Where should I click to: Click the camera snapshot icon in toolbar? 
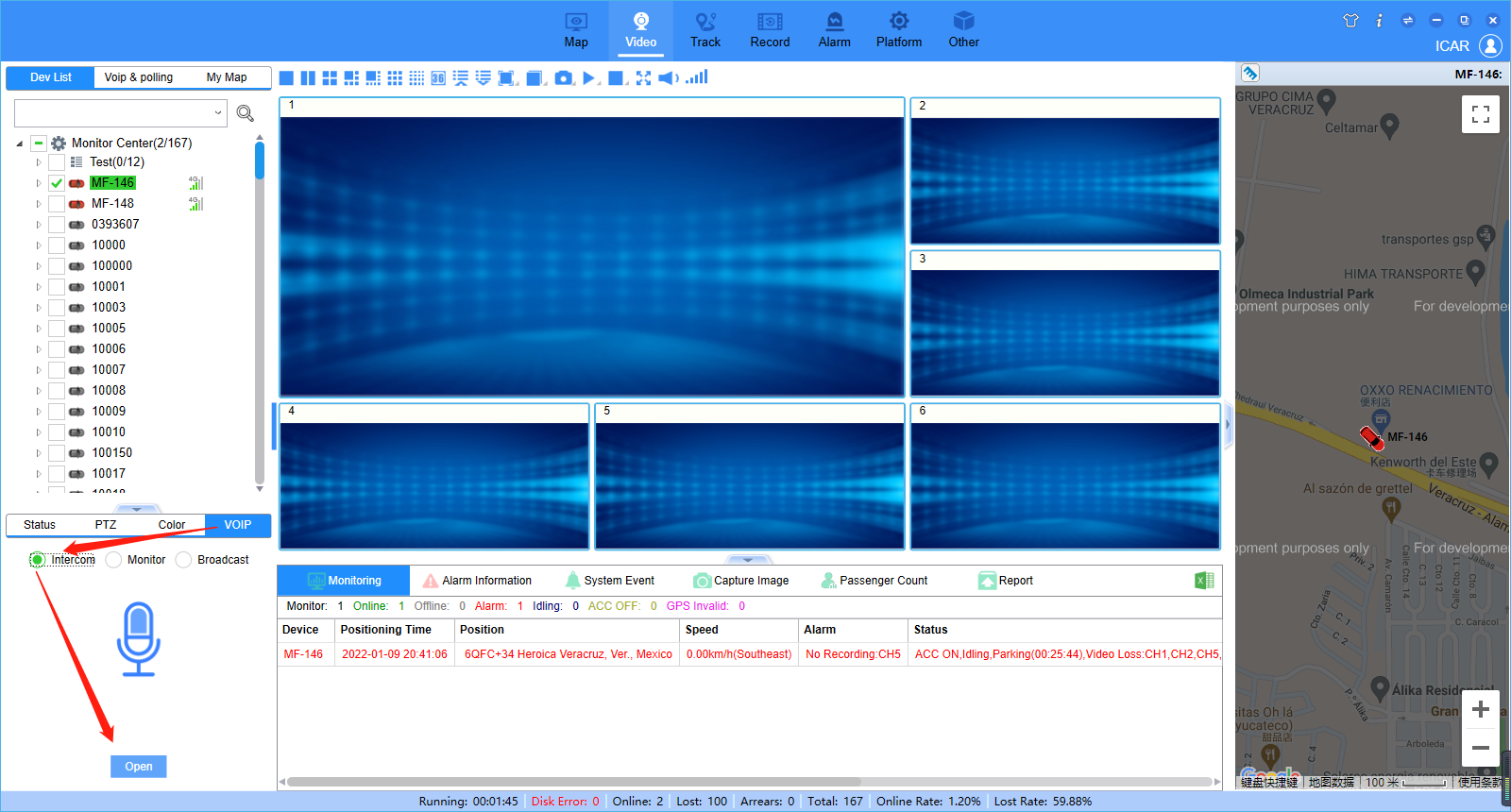click(564, 78)
